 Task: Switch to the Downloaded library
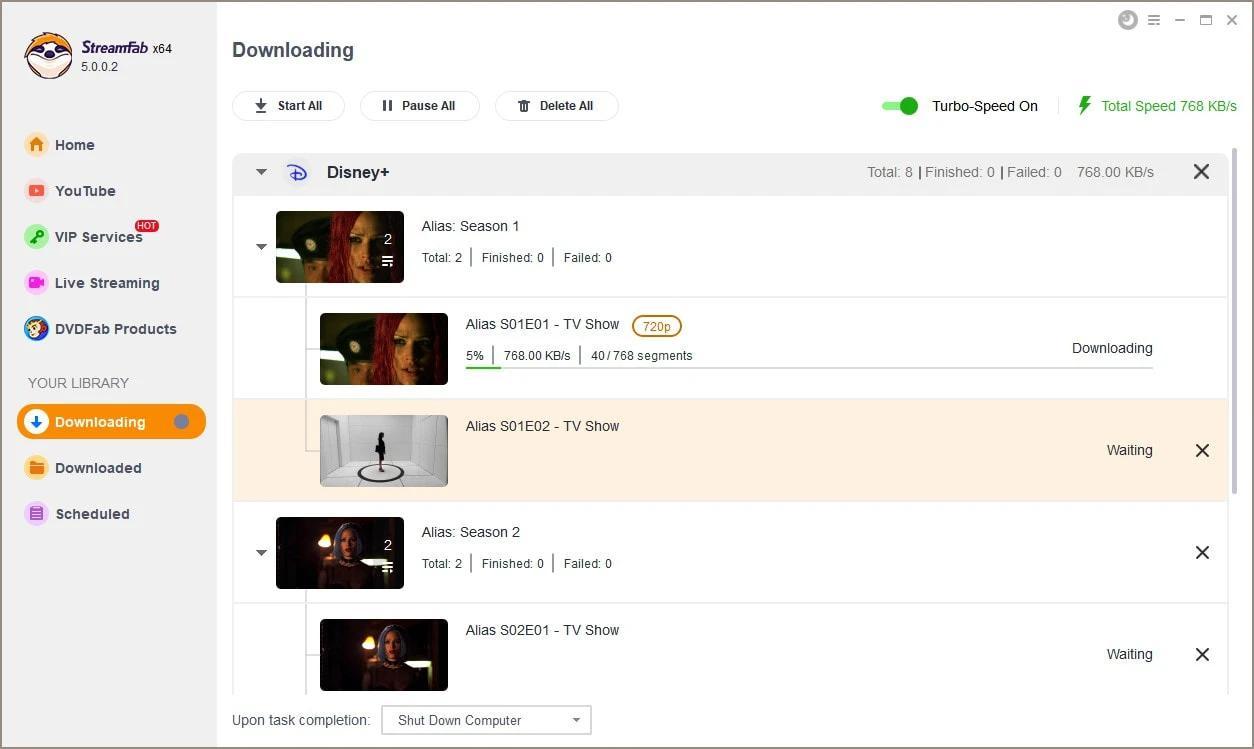coord(98,468)
